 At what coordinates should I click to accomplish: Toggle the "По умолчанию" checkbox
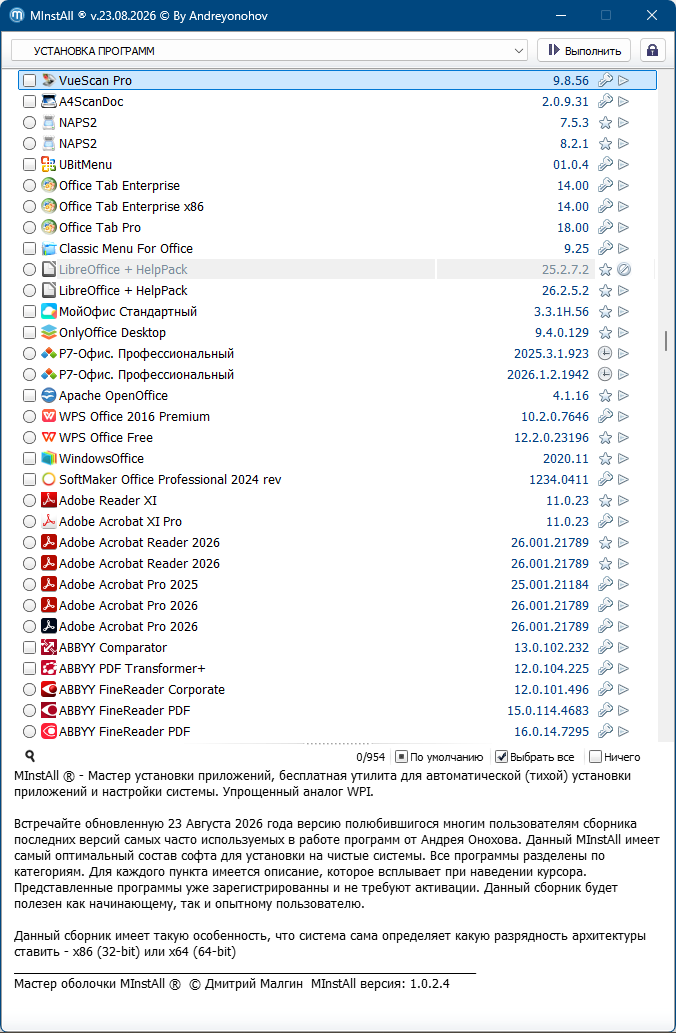[x=401, y=757]
